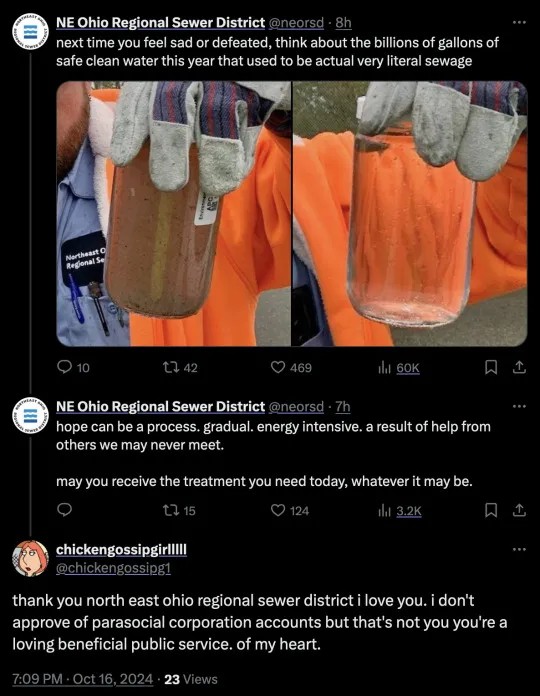Bookmark the first sewage tweet
The height and width of the screenshot is (696, 540).
[490, 368]
